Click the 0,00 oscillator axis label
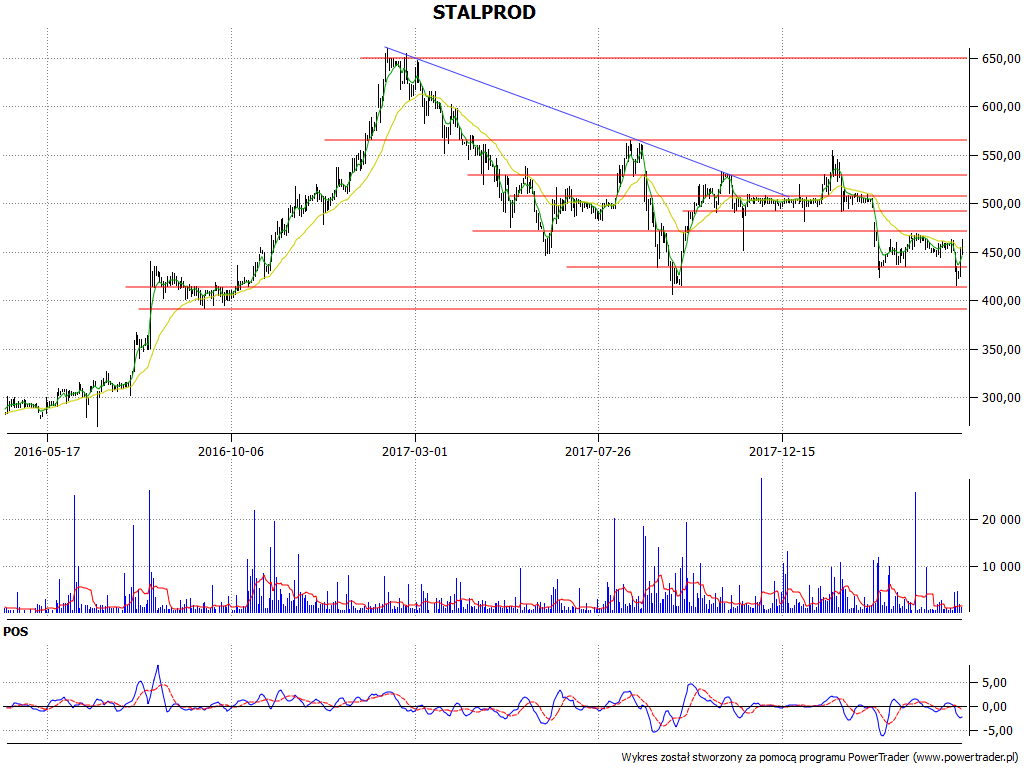Image resolution: width=1024 pixels, height=768 pixels. click(x=994, y=707)
